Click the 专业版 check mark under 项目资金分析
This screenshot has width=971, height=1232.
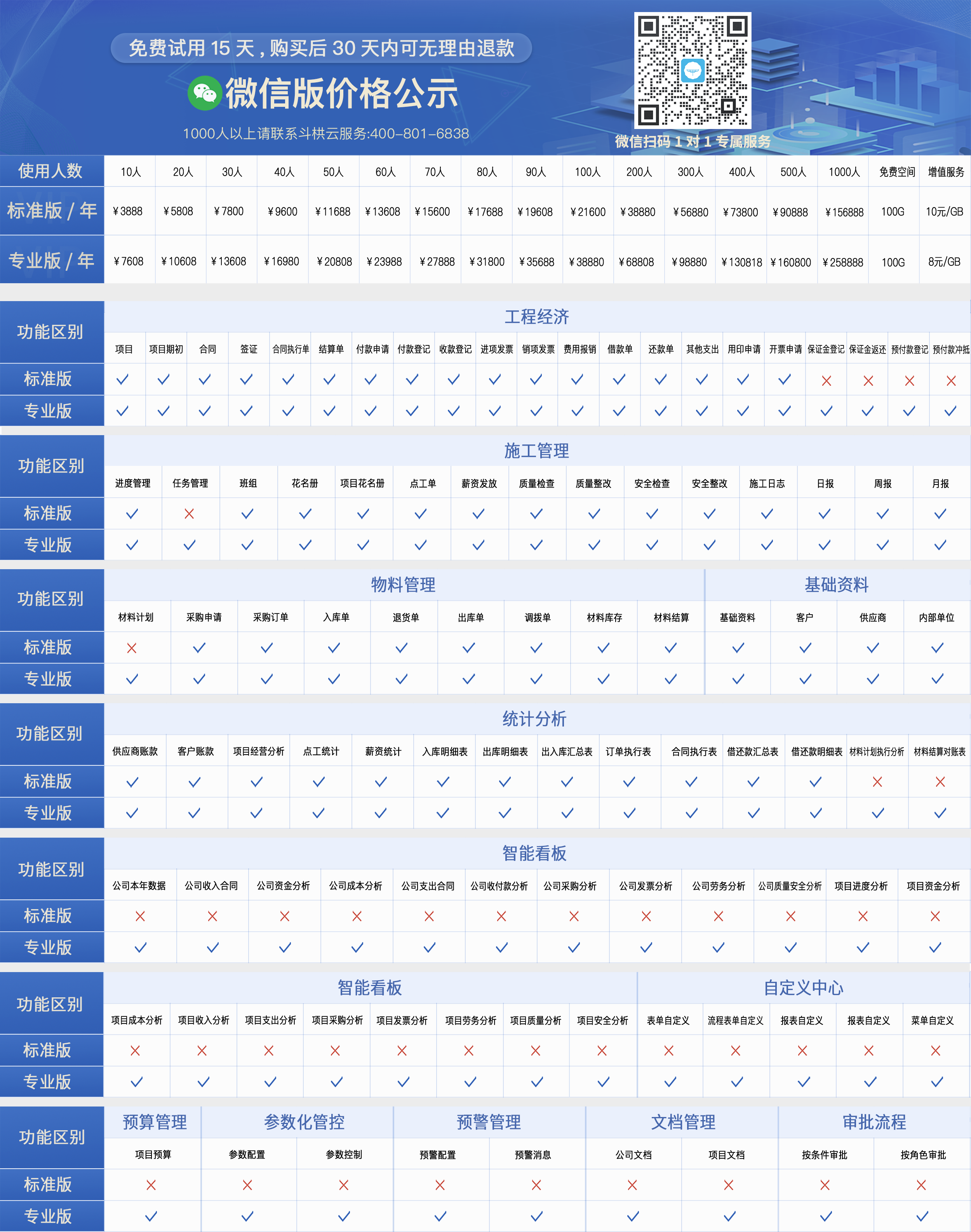(x=935, y=948)
